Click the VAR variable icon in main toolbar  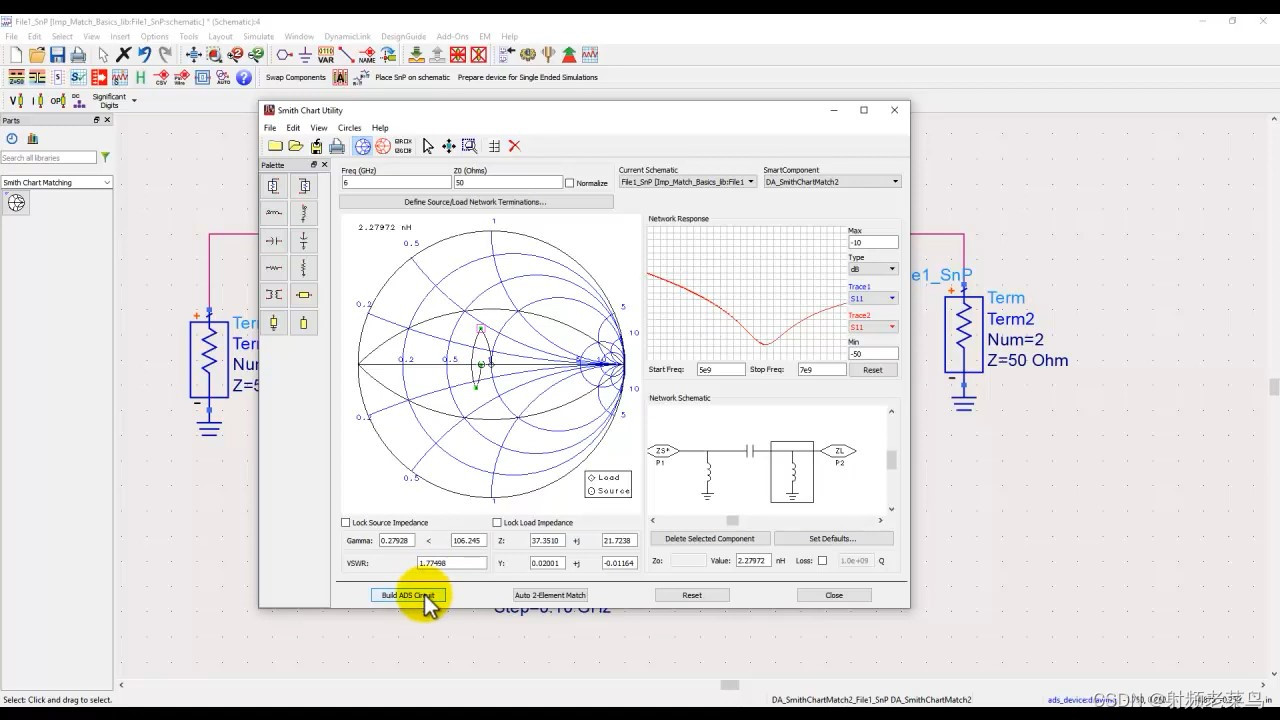click(326, 55)
